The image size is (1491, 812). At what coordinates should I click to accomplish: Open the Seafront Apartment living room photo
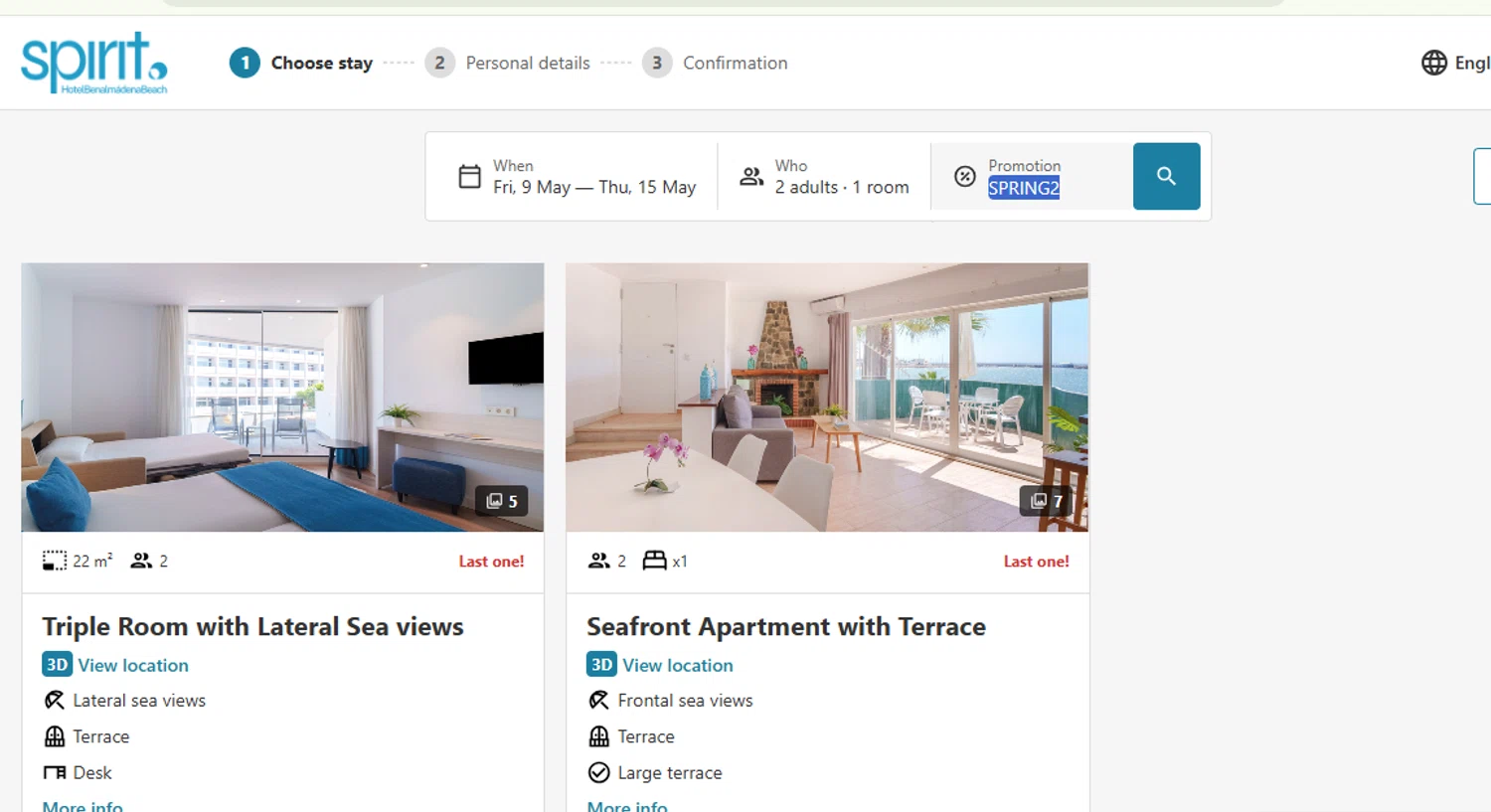[x=827, y=398]
